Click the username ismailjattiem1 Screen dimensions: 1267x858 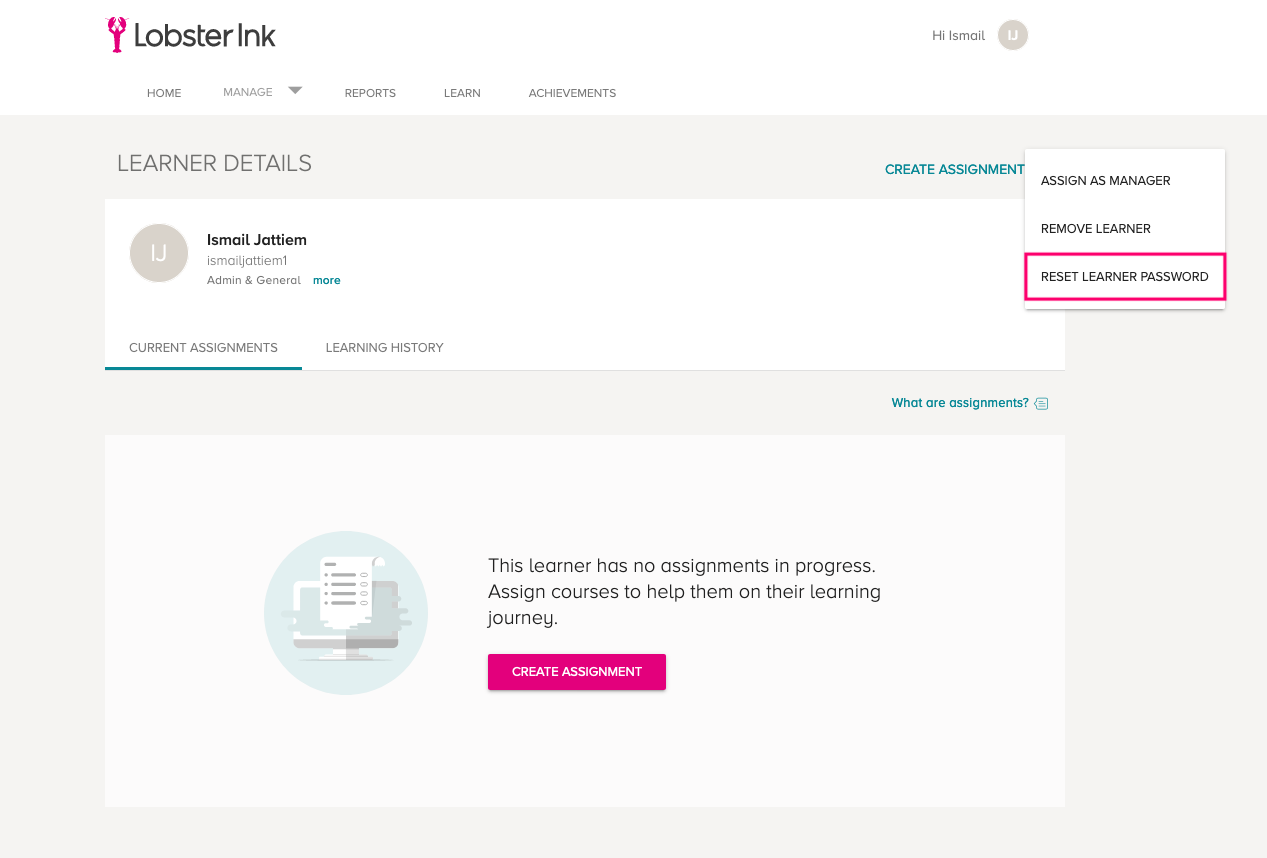tap(247, 261)
